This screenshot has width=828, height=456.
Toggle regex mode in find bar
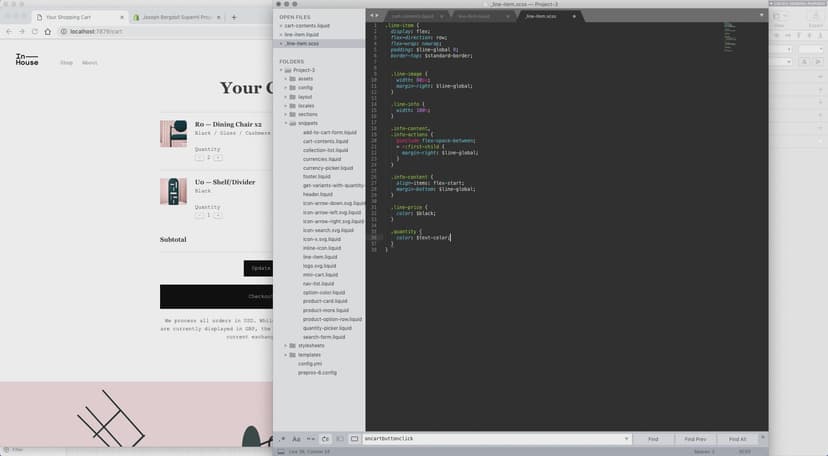(283, 439)
